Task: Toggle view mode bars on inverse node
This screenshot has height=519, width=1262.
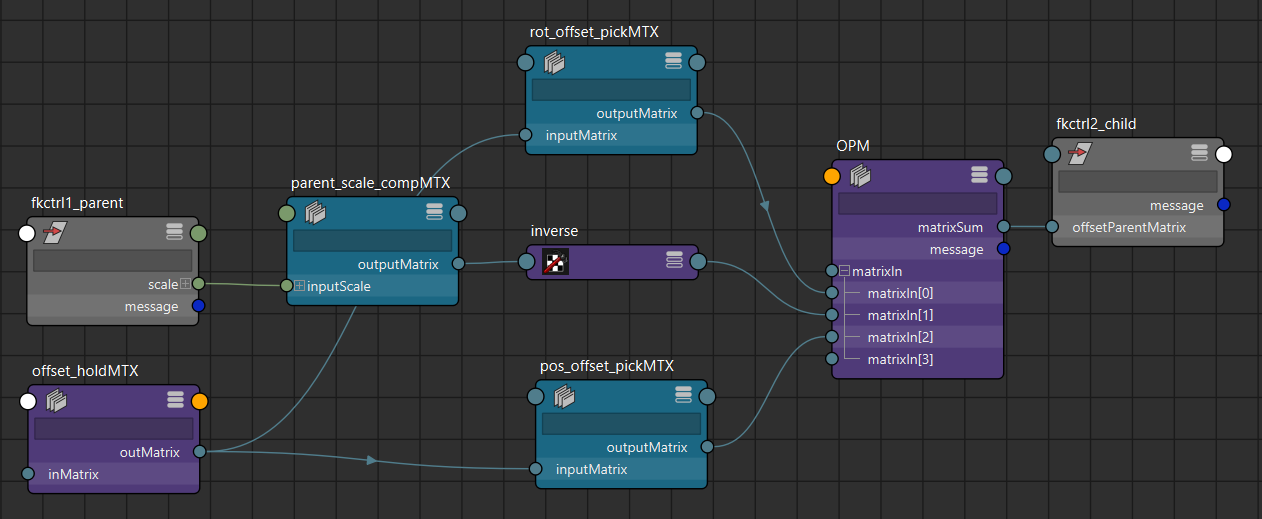Action: click(x=674, y=261)
